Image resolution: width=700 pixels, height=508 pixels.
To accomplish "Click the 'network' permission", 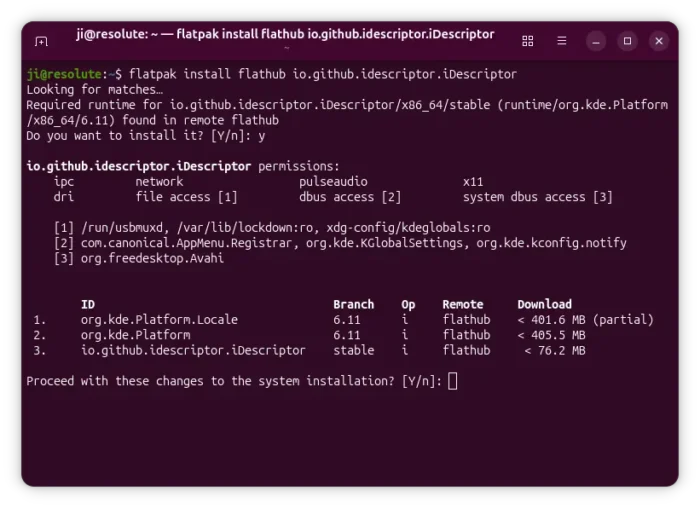I will pyautogui.click(x=159, y=182).
